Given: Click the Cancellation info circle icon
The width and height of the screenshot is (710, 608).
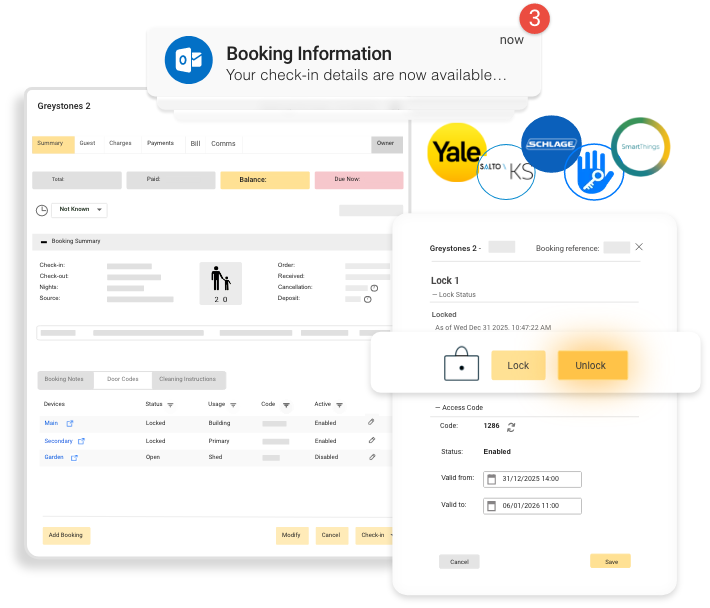Looking at the screenshot, I should (x=374, y=288).
